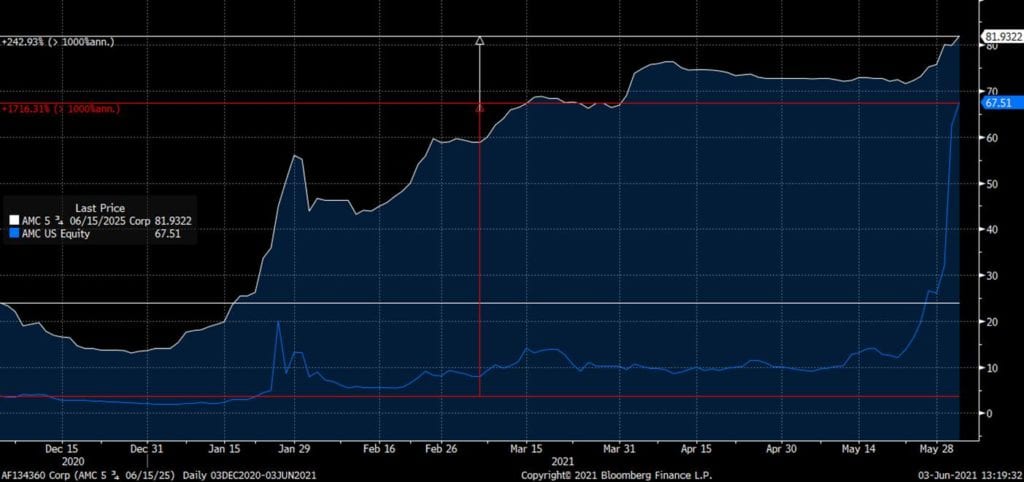Screen dimensions: 1024x482
Task: Select the 'AMC US Equity' legend entry
Action: pos(56,233)
